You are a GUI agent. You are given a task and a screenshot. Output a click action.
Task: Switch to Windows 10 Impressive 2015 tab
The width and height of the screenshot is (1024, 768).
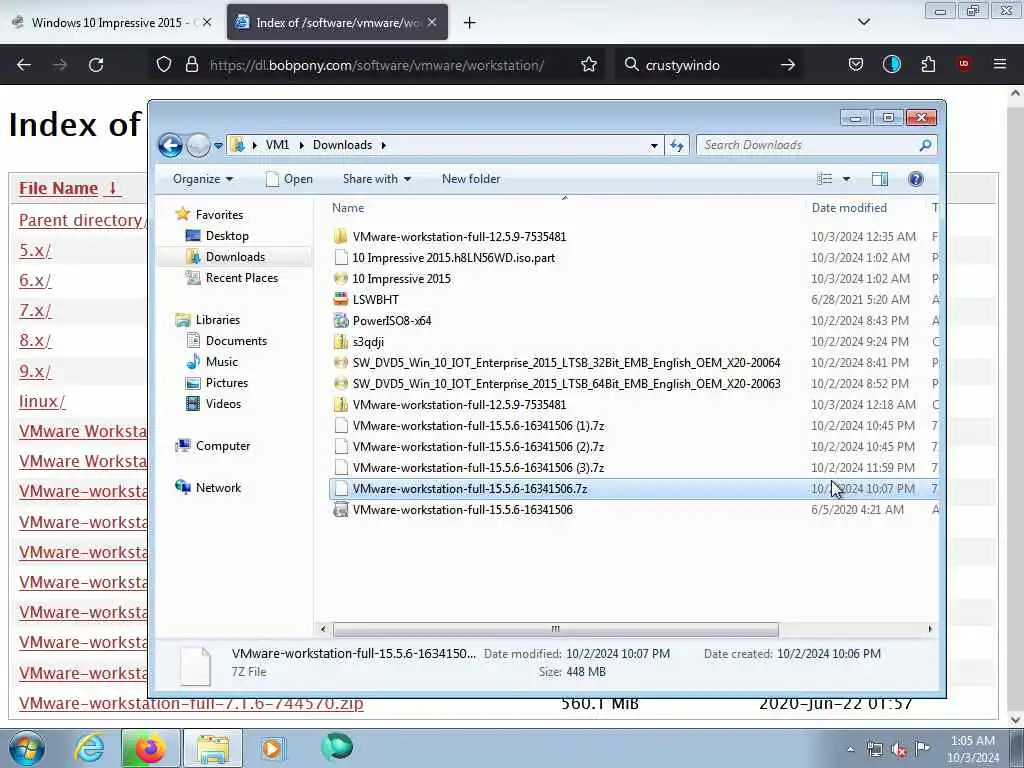[x=112, y=22]
